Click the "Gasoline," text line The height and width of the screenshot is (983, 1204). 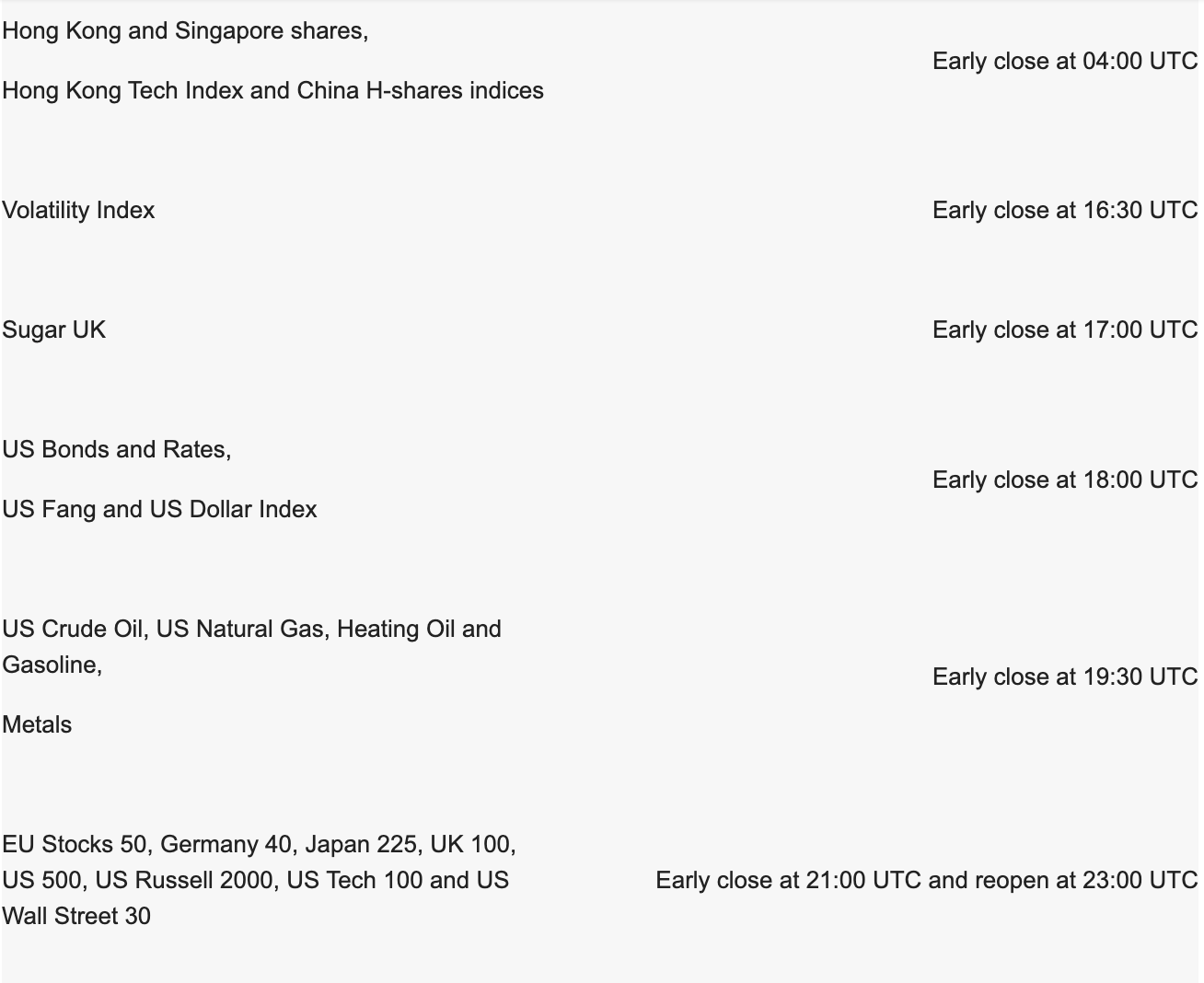point(52,665)
